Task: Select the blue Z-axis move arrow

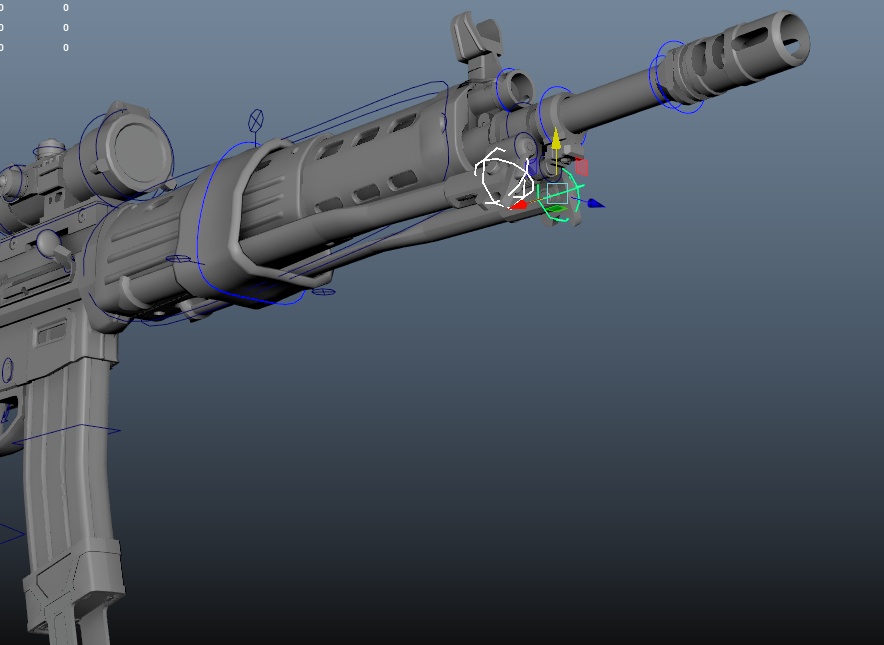Action: click(594, 203)
